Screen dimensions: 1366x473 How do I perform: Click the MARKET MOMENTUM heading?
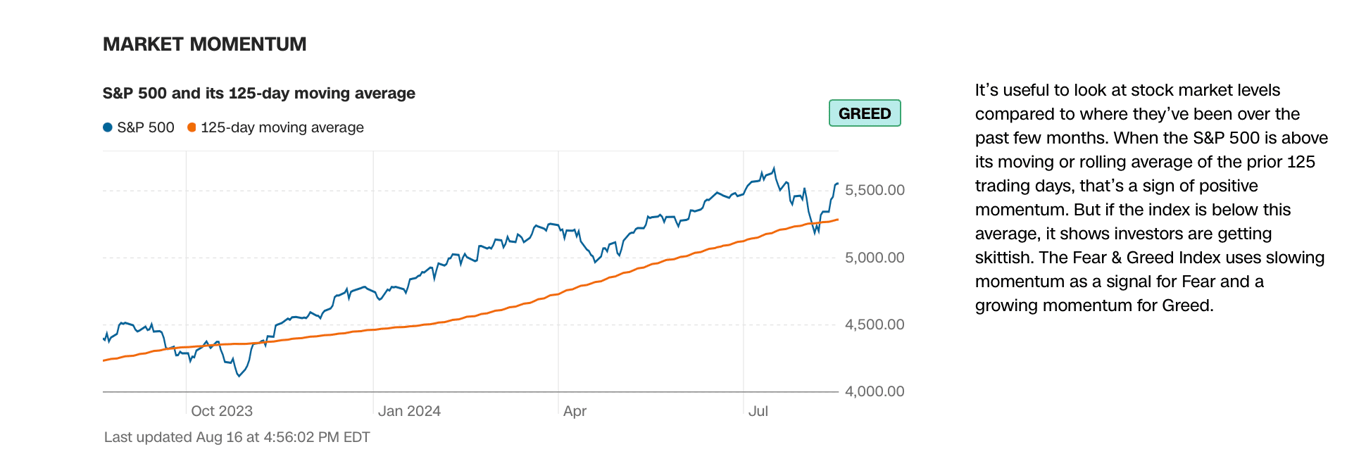[205, 45]
